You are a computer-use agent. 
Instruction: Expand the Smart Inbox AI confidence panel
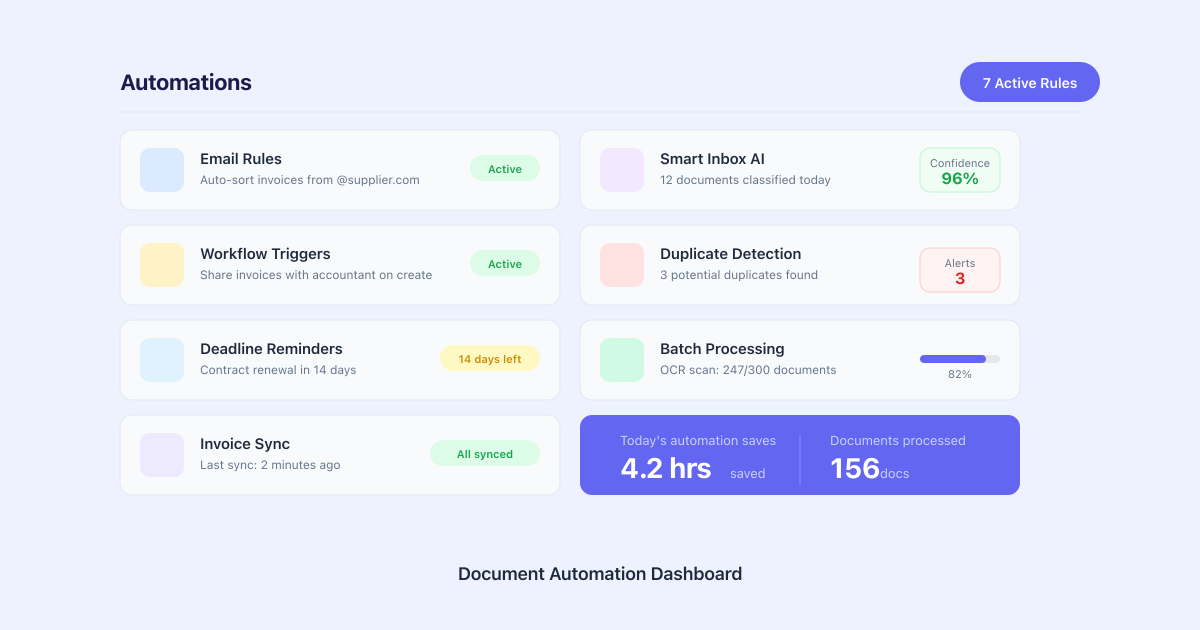960,170
